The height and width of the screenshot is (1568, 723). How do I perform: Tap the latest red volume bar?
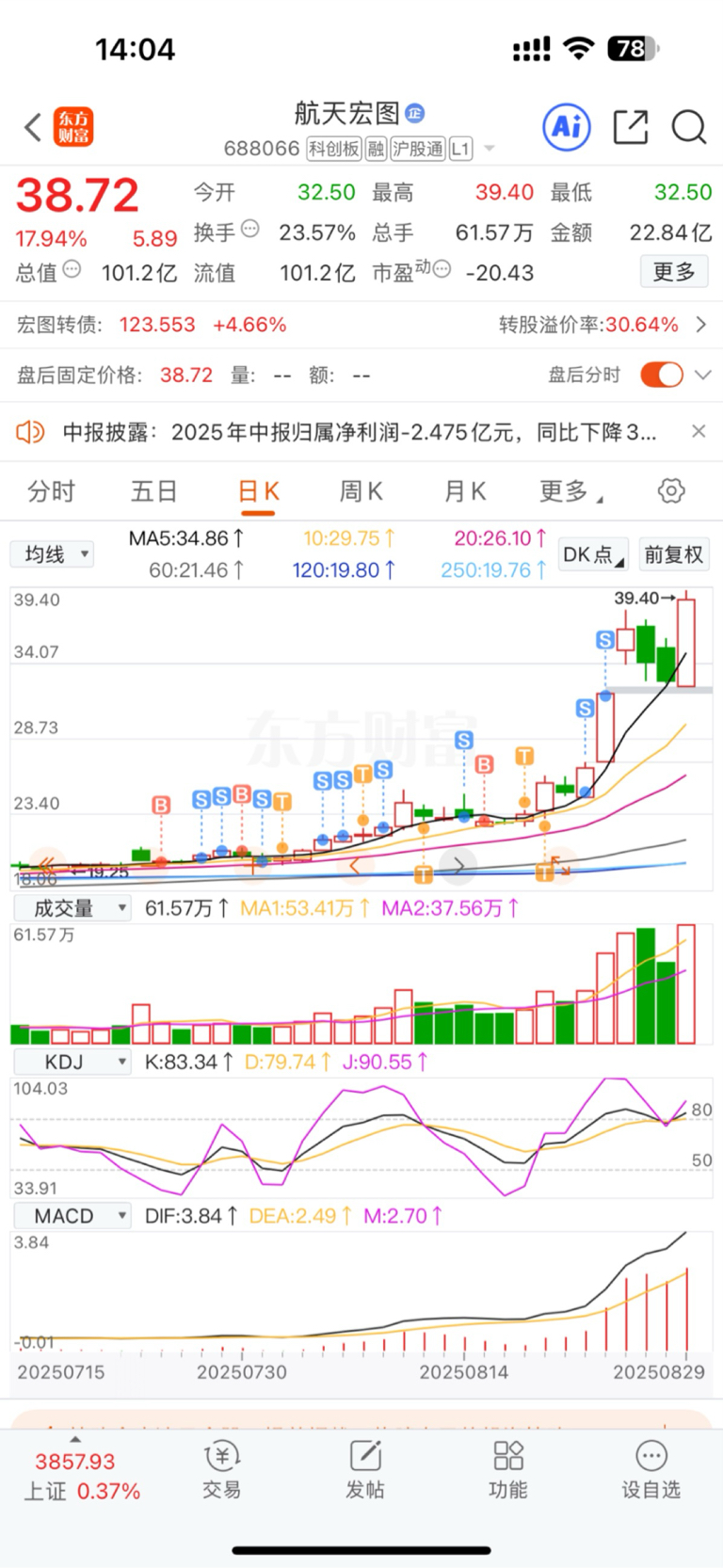[x=685, y=984]
